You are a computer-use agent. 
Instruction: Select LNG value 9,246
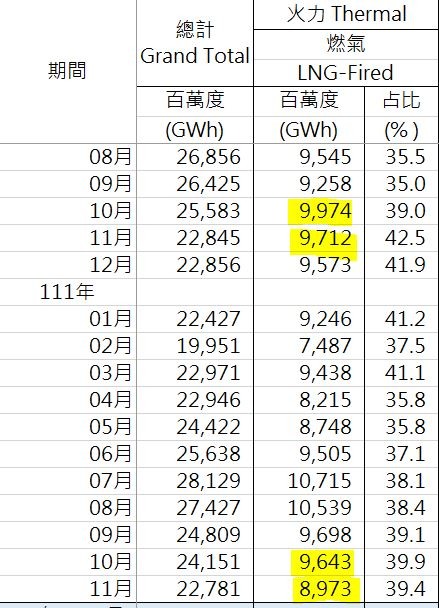point(325,319)
